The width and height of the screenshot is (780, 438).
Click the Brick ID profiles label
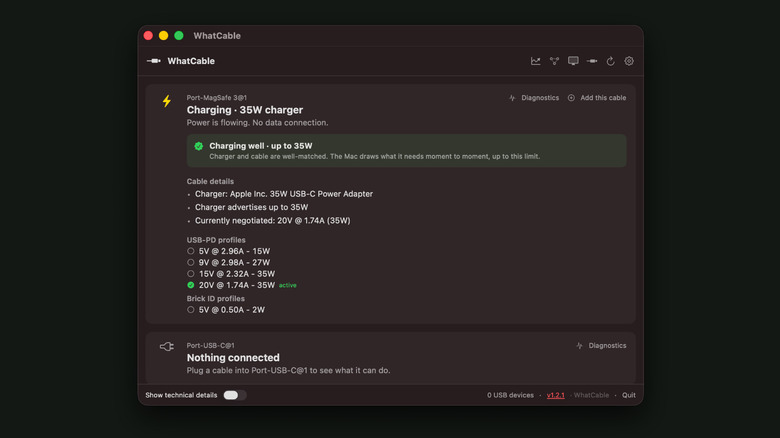coord(215,299)
